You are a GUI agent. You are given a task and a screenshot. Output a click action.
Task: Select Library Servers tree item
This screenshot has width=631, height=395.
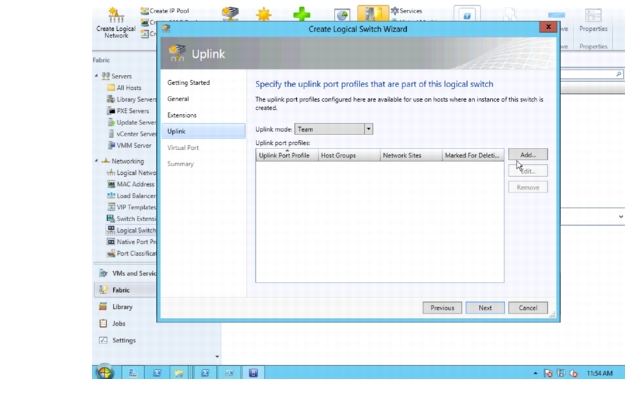tap(131, 99)
